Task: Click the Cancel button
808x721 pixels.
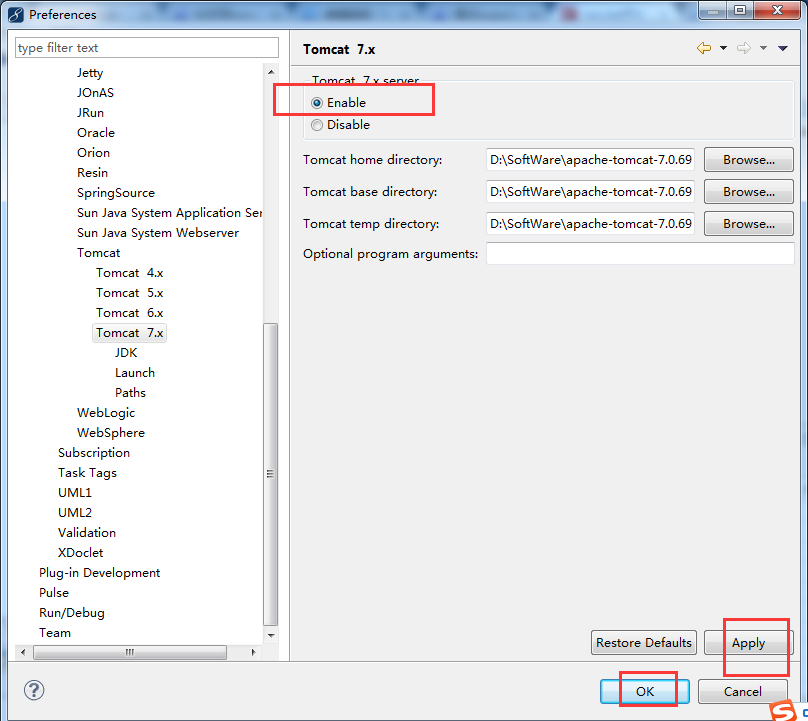Action: click(743, 691)
